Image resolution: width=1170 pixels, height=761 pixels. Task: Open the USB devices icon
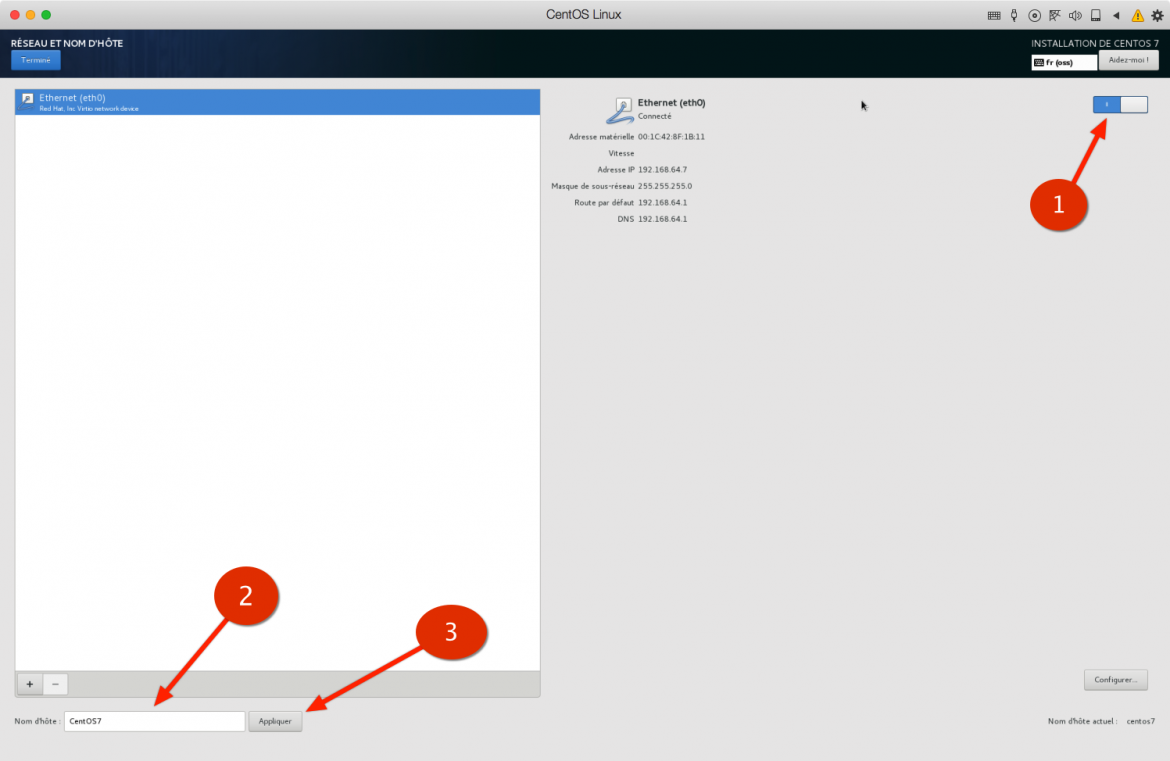coord(1013,15)
